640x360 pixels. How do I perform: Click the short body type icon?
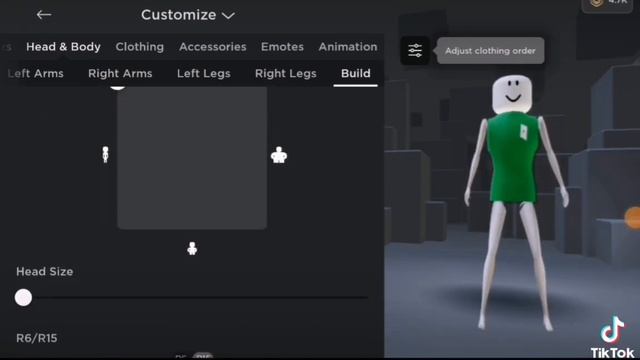click(192, 248)
